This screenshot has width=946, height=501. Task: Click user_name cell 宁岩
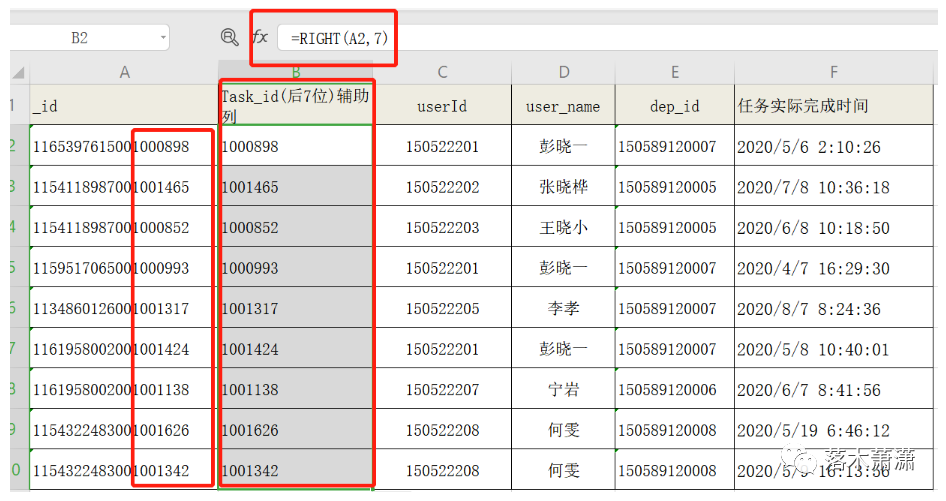(x=563, y=389)
